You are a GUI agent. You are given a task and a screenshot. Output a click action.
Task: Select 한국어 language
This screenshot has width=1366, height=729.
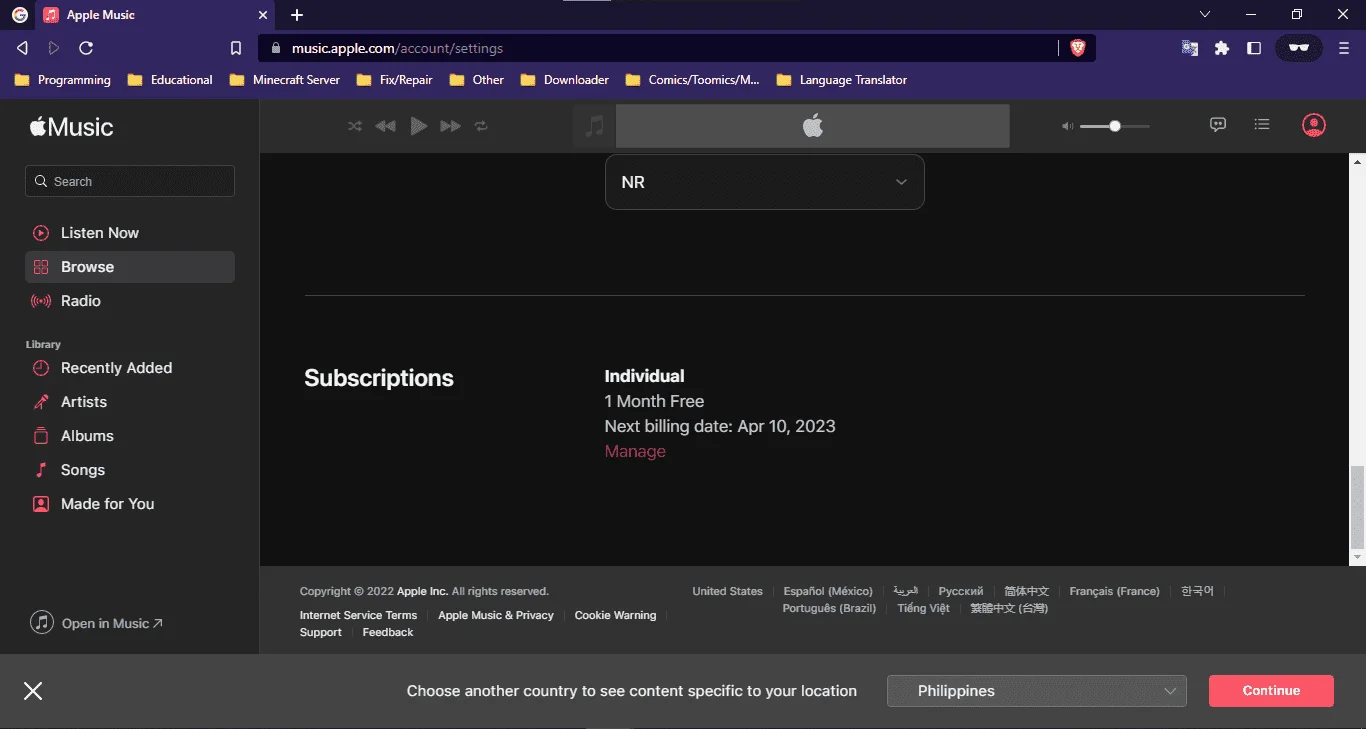point(1197,591)
